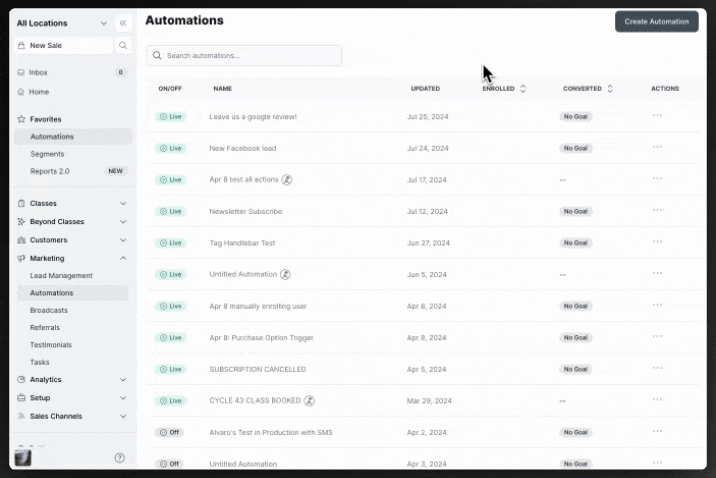Open actions menu for Tag Handlebar Test
716x478 pixels.
coord(657,242)
